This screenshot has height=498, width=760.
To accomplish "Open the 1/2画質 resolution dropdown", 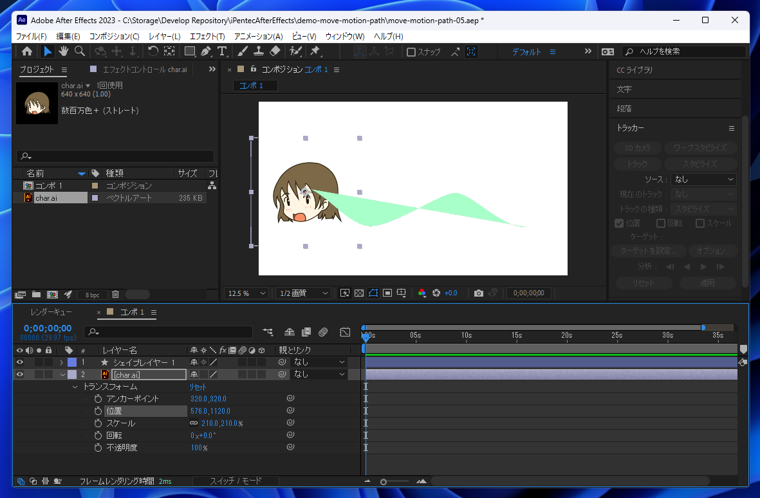I will (303, 293).
